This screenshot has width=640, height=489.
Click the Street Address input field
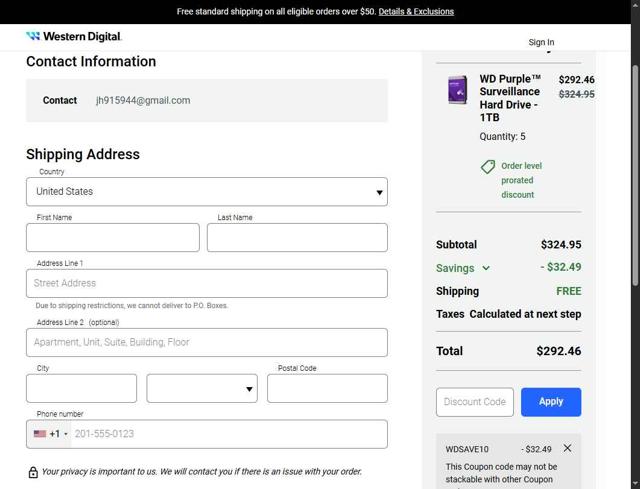tap(207, 283)
